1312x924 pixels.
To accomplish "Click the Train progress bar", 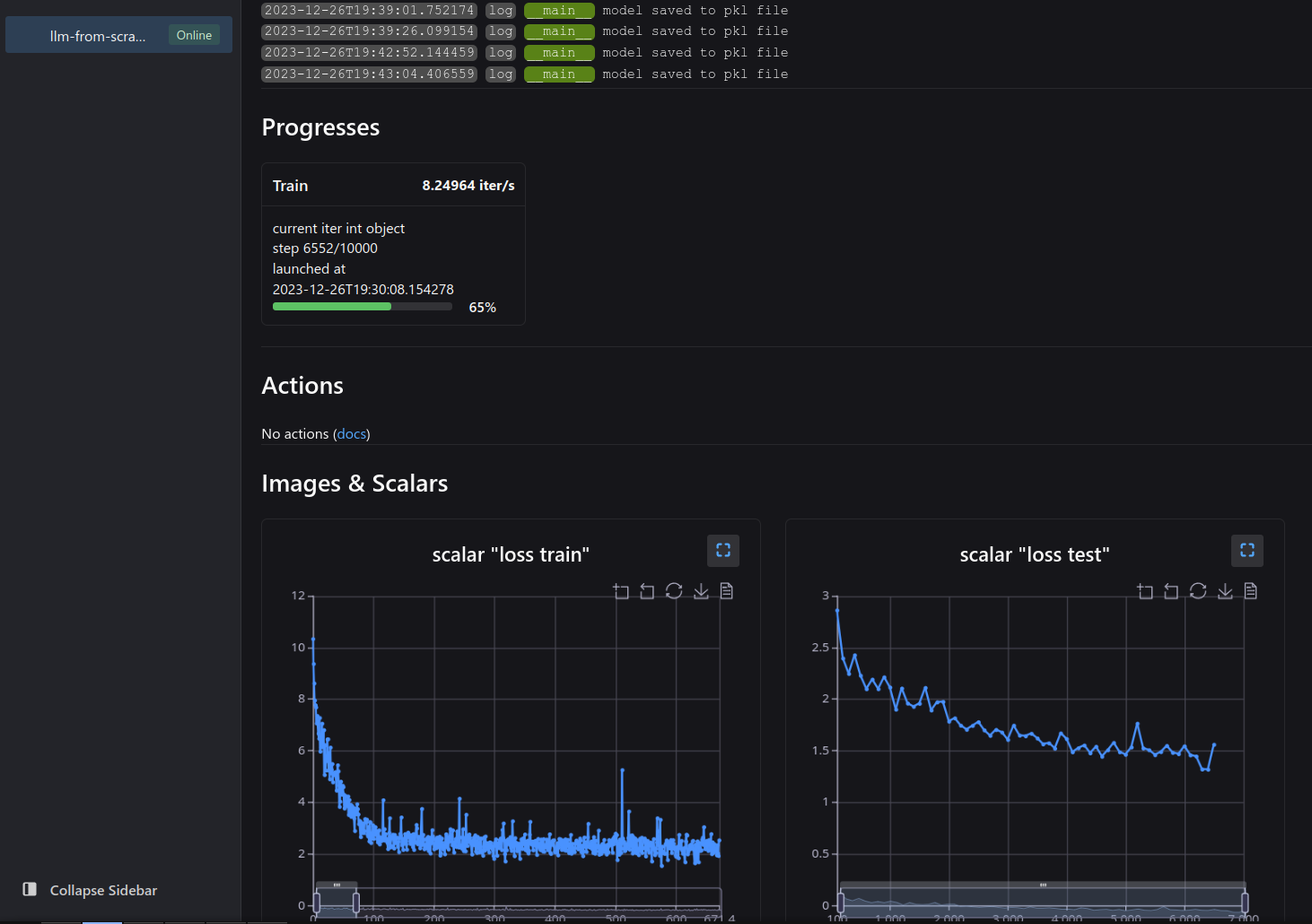I will point(363,307).
